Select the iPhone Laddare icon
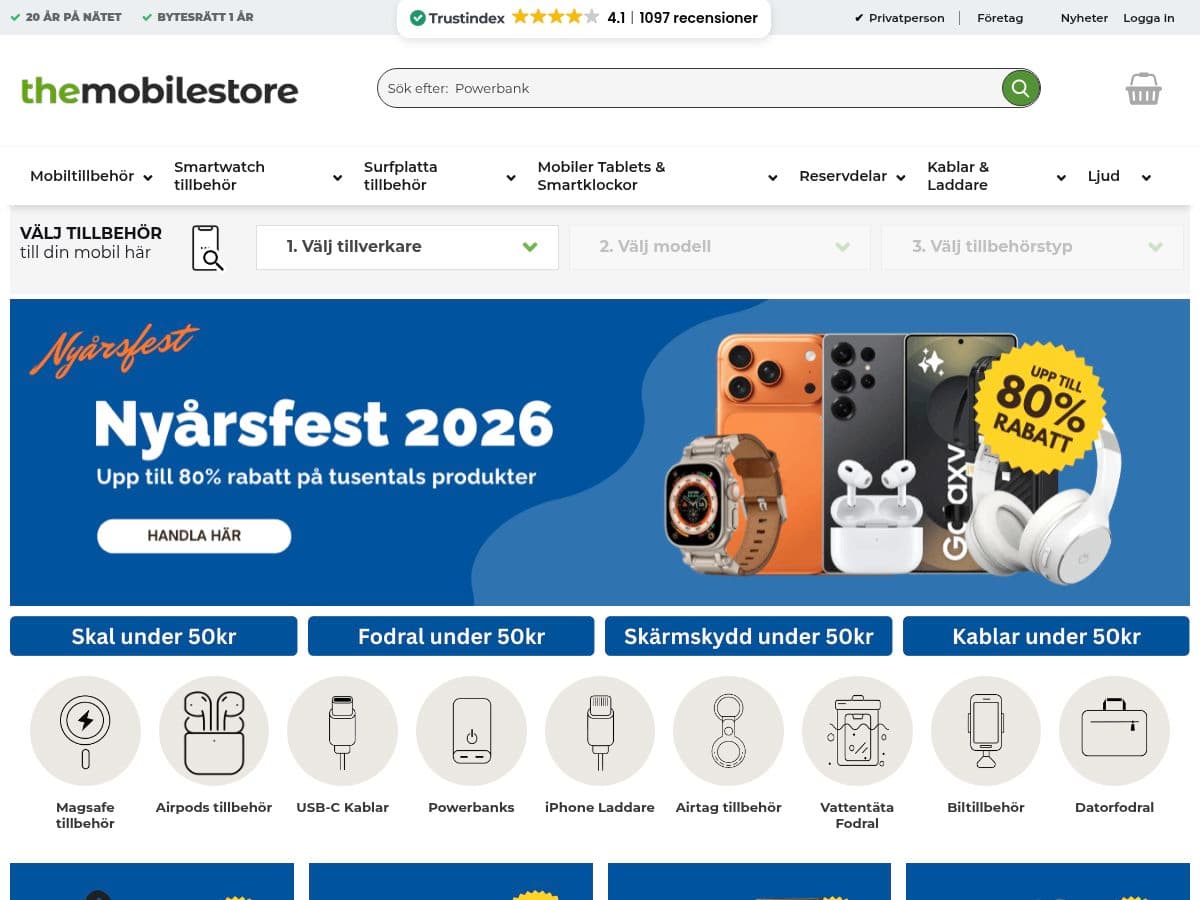Image resolution: width=1200 pixels, height=900 pixels. [x=600, y=731]
